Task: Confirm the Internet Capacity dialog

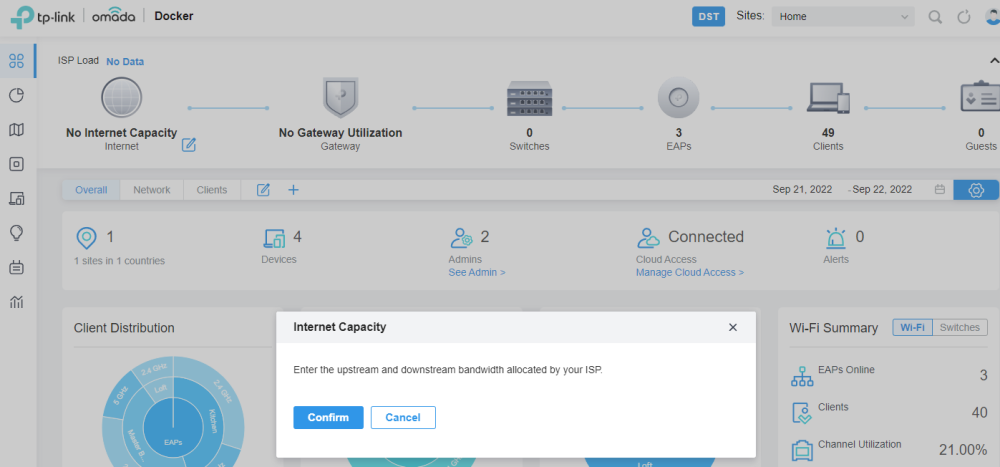Action: click(x=328, y=417)
